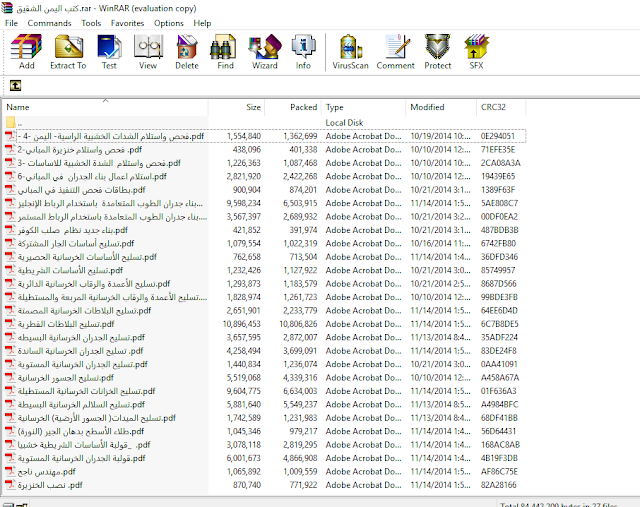Click packed value 1,236,074
This screenshot has height=507, width=640.
300,364
